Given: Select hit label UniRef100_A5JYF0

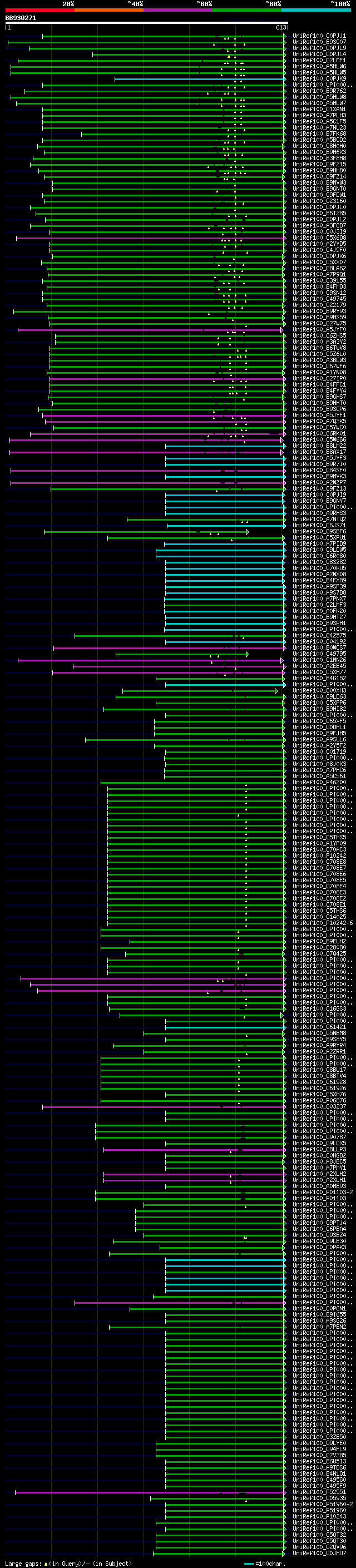Looking at the screenshot, I should pyautogui.click(x=319, y=330).
